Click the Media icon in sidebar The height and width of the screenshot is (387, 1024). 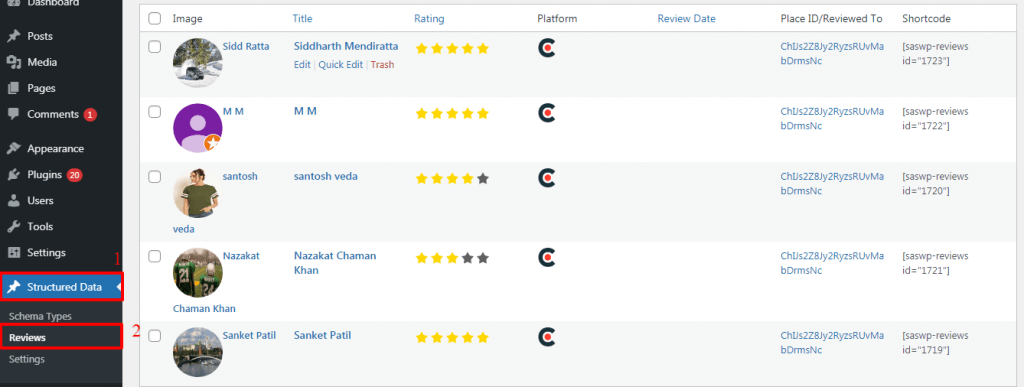pos(14,63)
